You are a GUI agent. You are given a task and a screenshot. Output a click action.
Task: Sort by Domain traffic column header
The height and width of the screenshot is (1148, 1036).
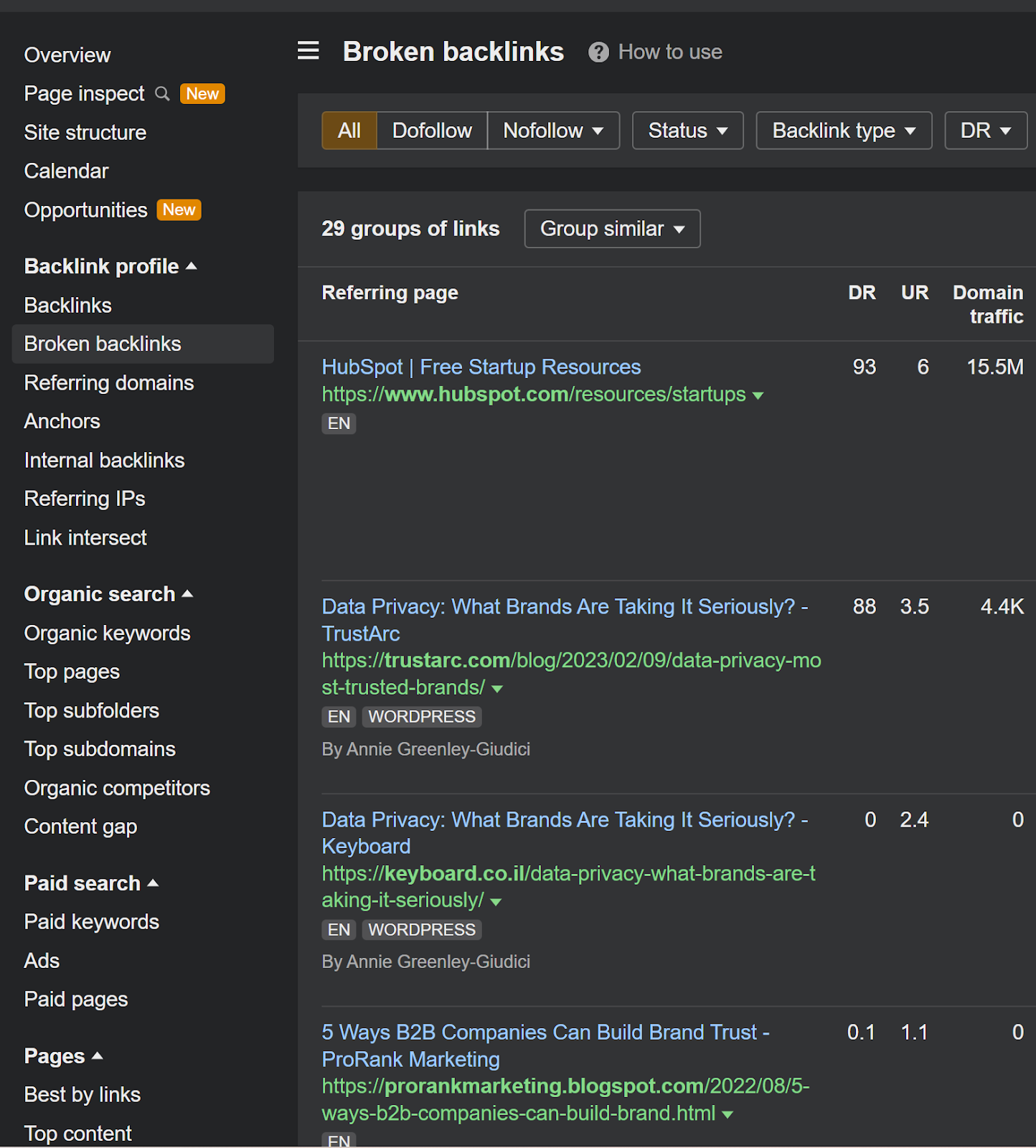(988, 304)
